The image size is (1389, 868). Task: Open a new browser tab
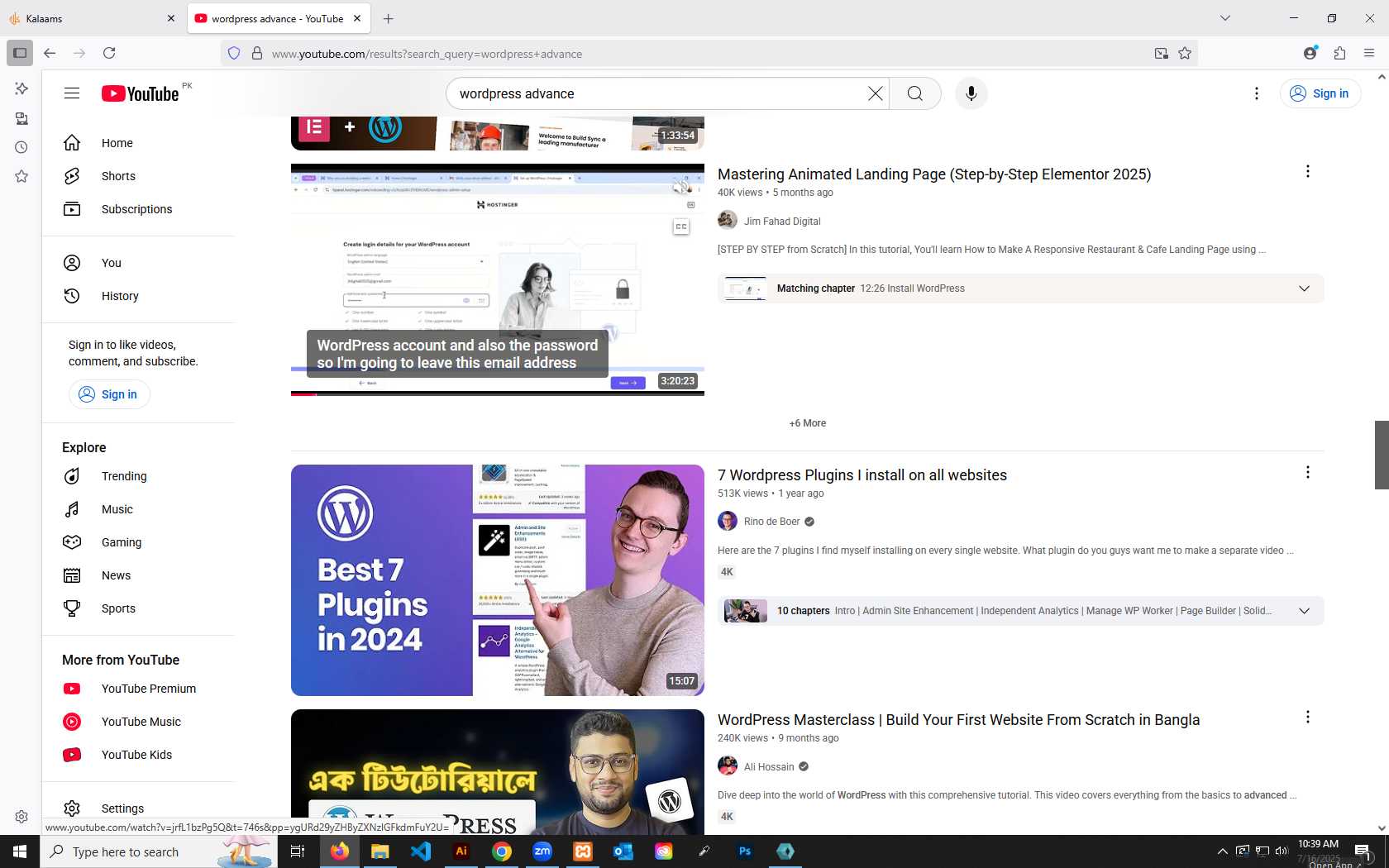[389, 18]
